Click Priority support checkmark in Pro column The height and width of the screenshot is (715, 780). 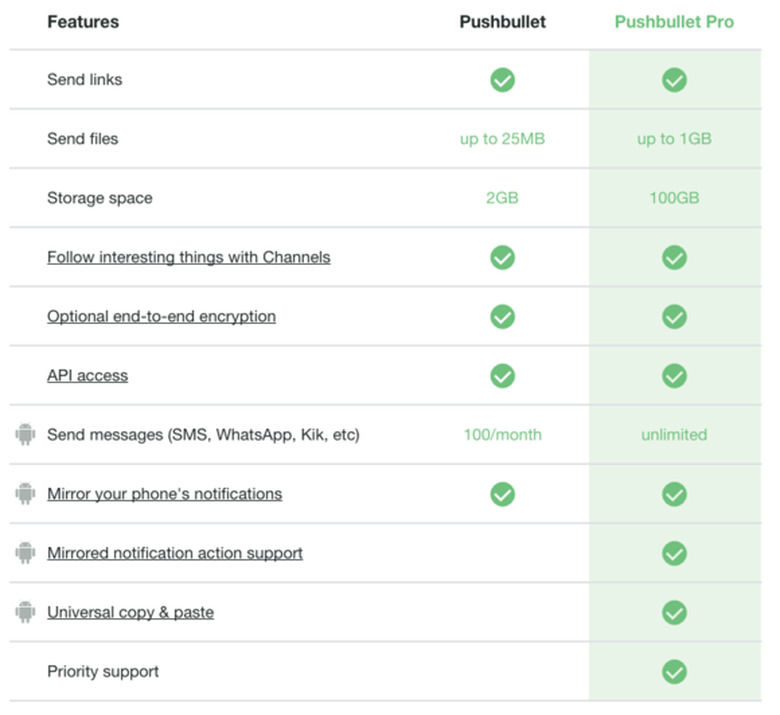click(674, 671)
